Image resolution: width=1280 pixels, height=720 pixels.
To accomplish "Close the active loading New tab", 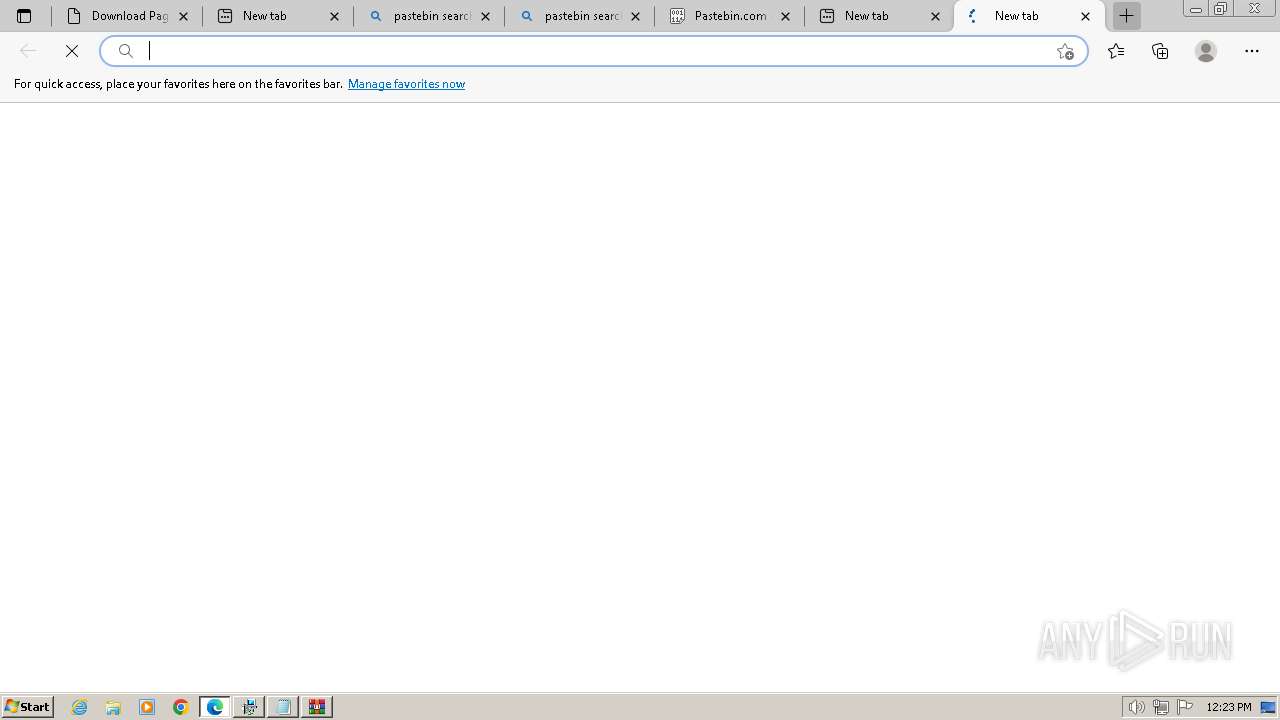I will point(1085,16).
